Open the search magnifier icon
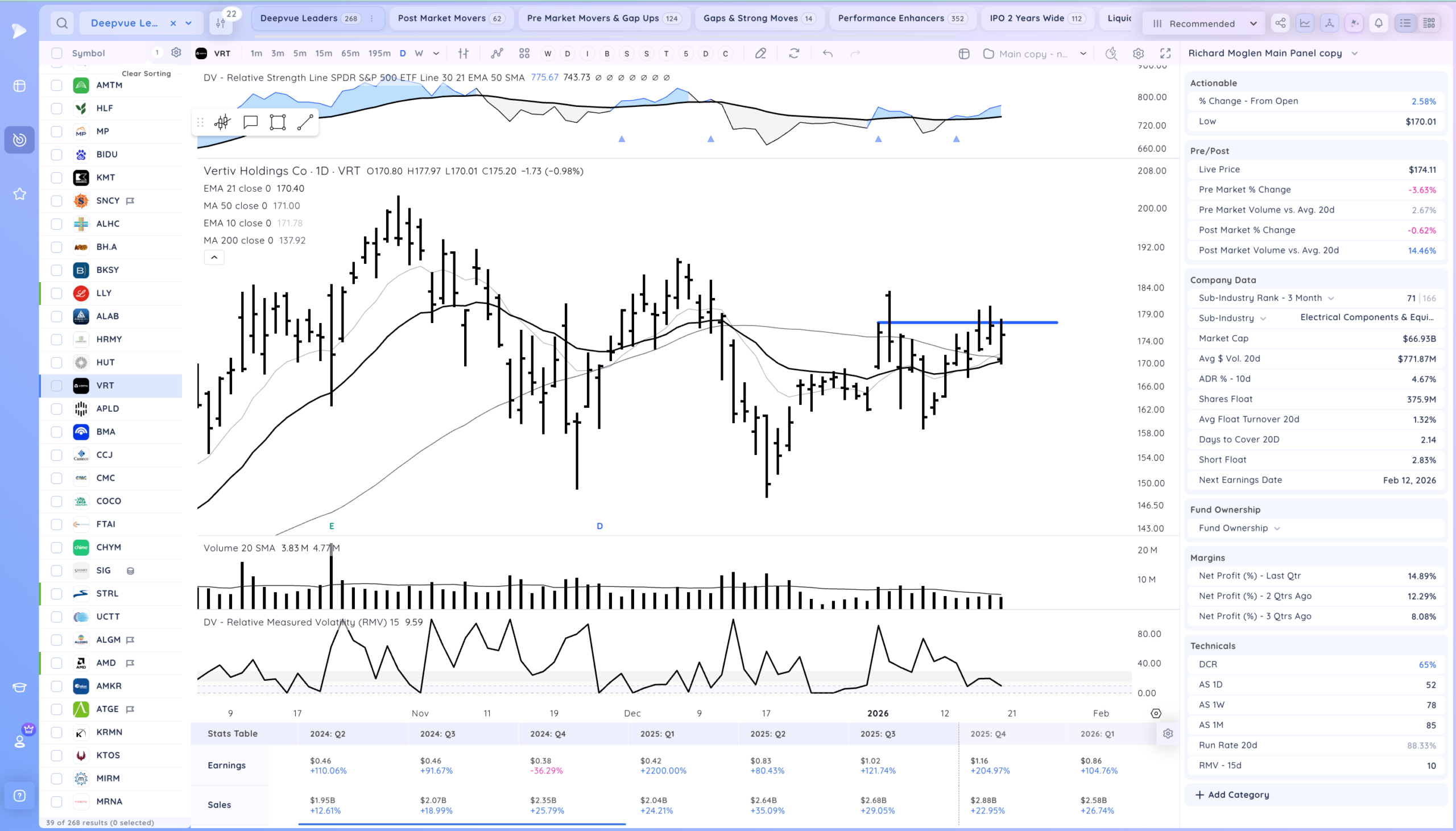 pyautogui.click(x=62, y=23)
